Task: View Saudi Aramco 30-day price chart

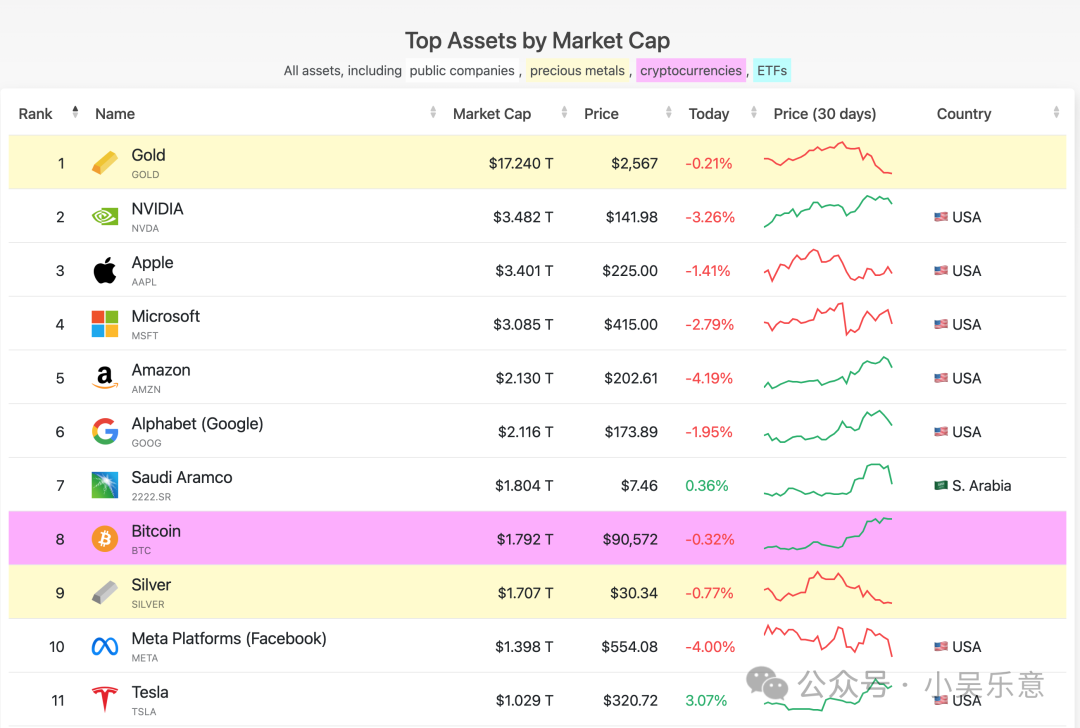Action: coord(828,480)
